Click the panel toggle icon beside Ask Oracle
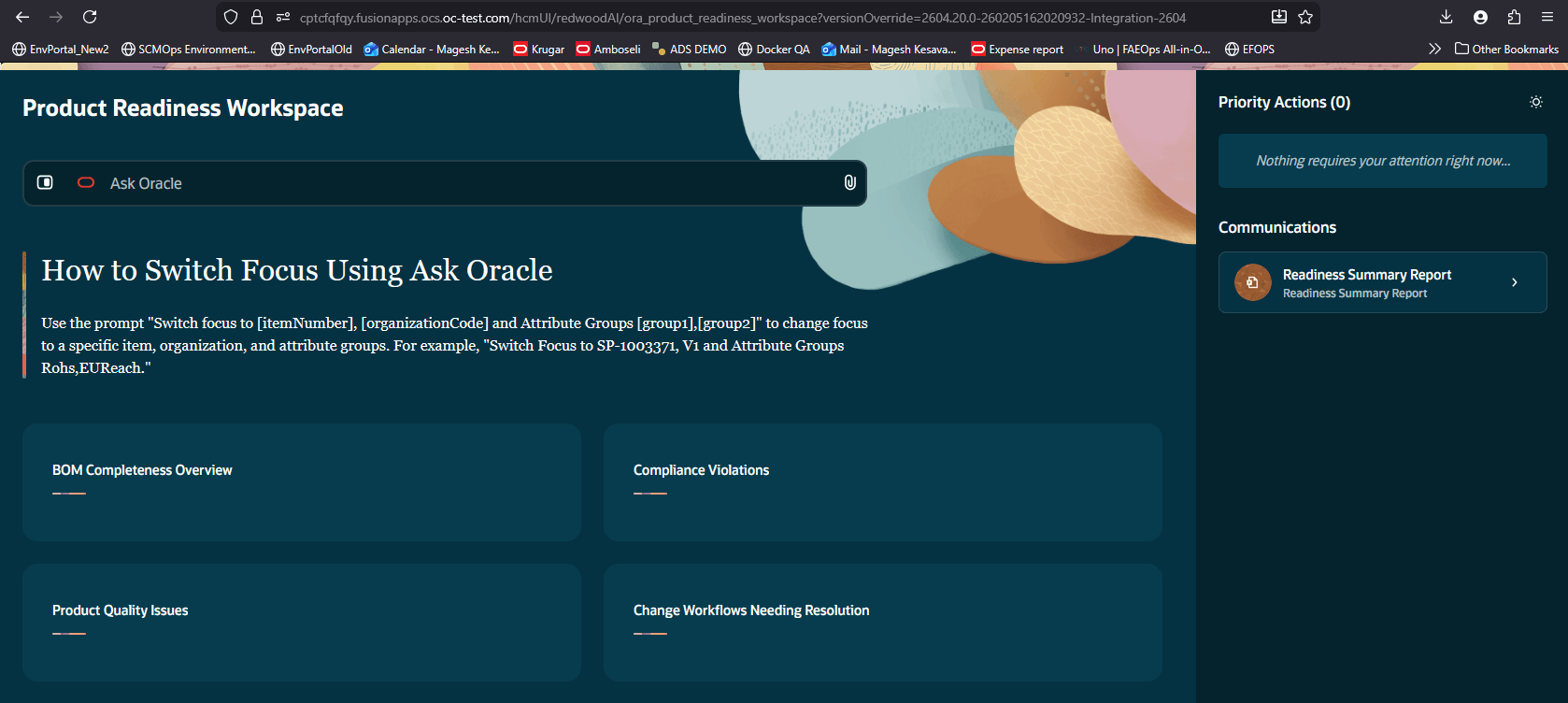The image size is (1568, 703). point(45,182)
